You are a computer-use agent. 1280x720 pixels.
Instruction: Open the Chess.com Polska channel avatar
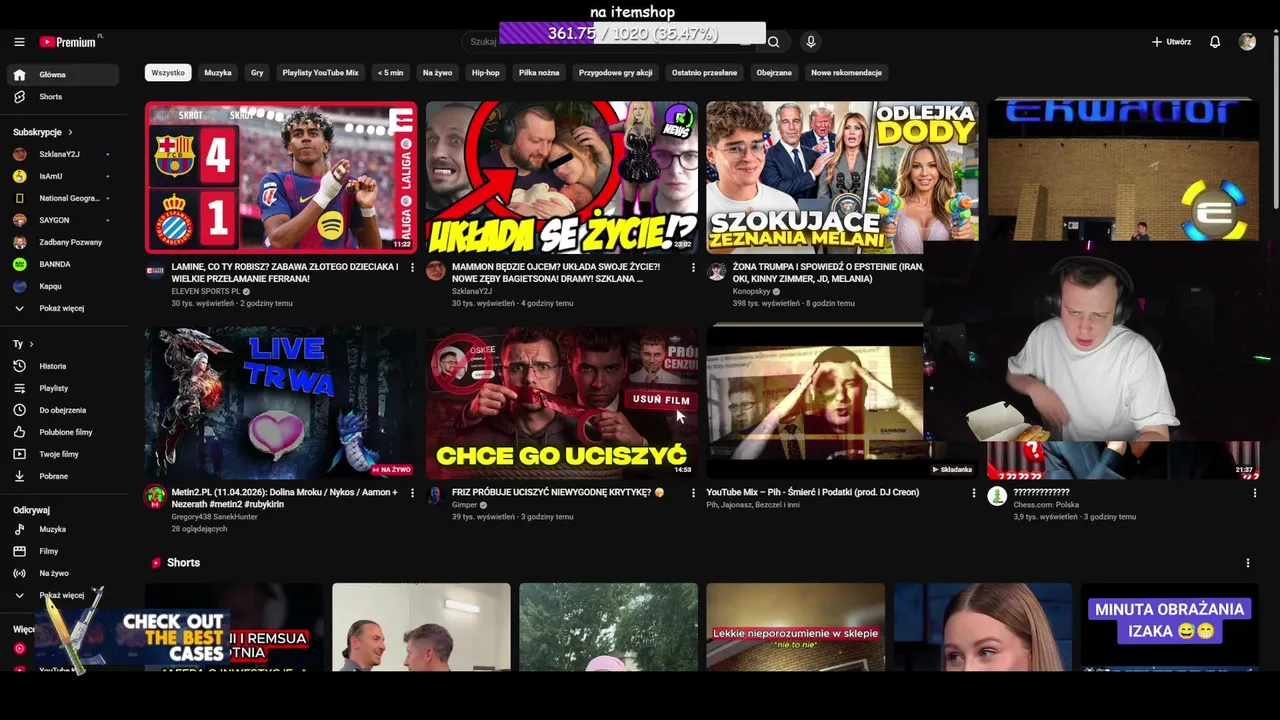(x=997, y=496)
